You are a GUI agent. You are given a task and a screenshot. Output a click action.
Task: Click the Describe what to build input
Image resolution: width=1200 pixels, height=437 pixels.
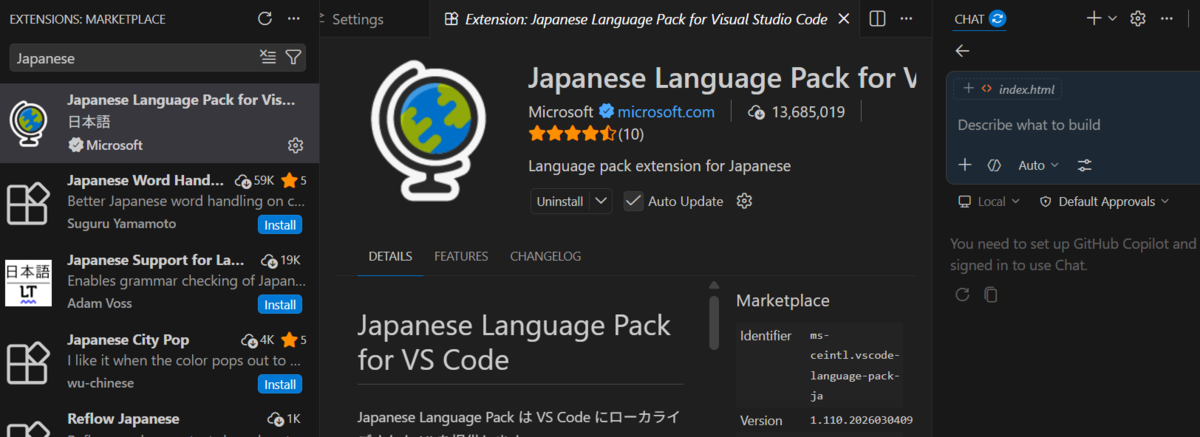(1029, 125)
